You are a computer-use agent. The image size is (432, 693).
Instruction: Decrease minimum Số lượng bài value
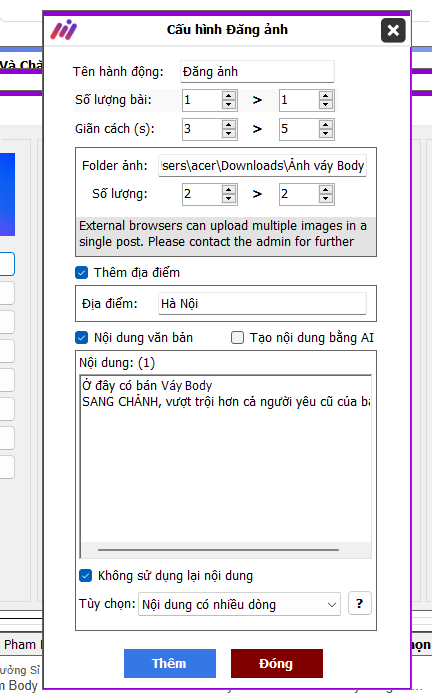(x=229, y=104)
